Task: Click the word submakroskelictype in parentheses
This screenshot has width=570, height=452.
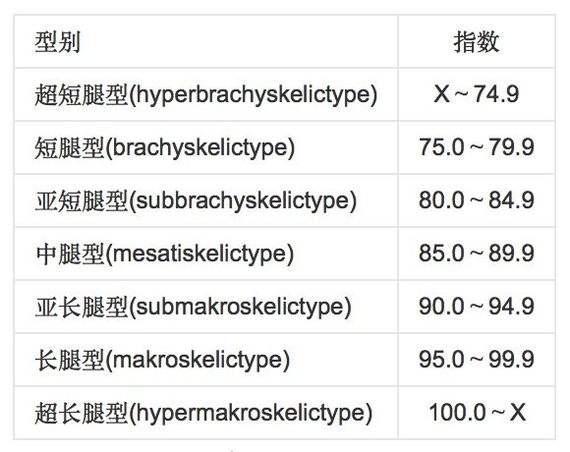Action: 240,308
